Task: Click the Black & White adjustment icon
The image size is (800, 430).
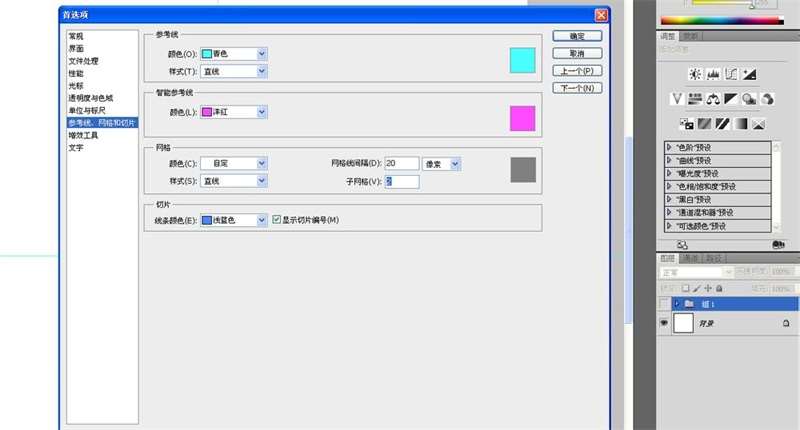Action: click(x=731, y=99)
